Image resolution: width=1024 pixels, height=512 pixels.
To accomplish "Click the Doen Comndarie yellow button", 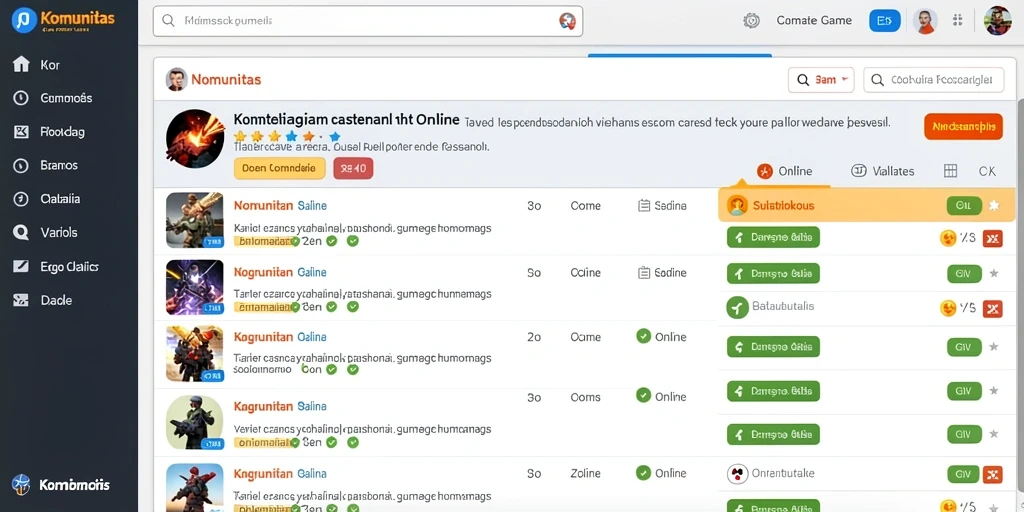I will coord(280,168).
